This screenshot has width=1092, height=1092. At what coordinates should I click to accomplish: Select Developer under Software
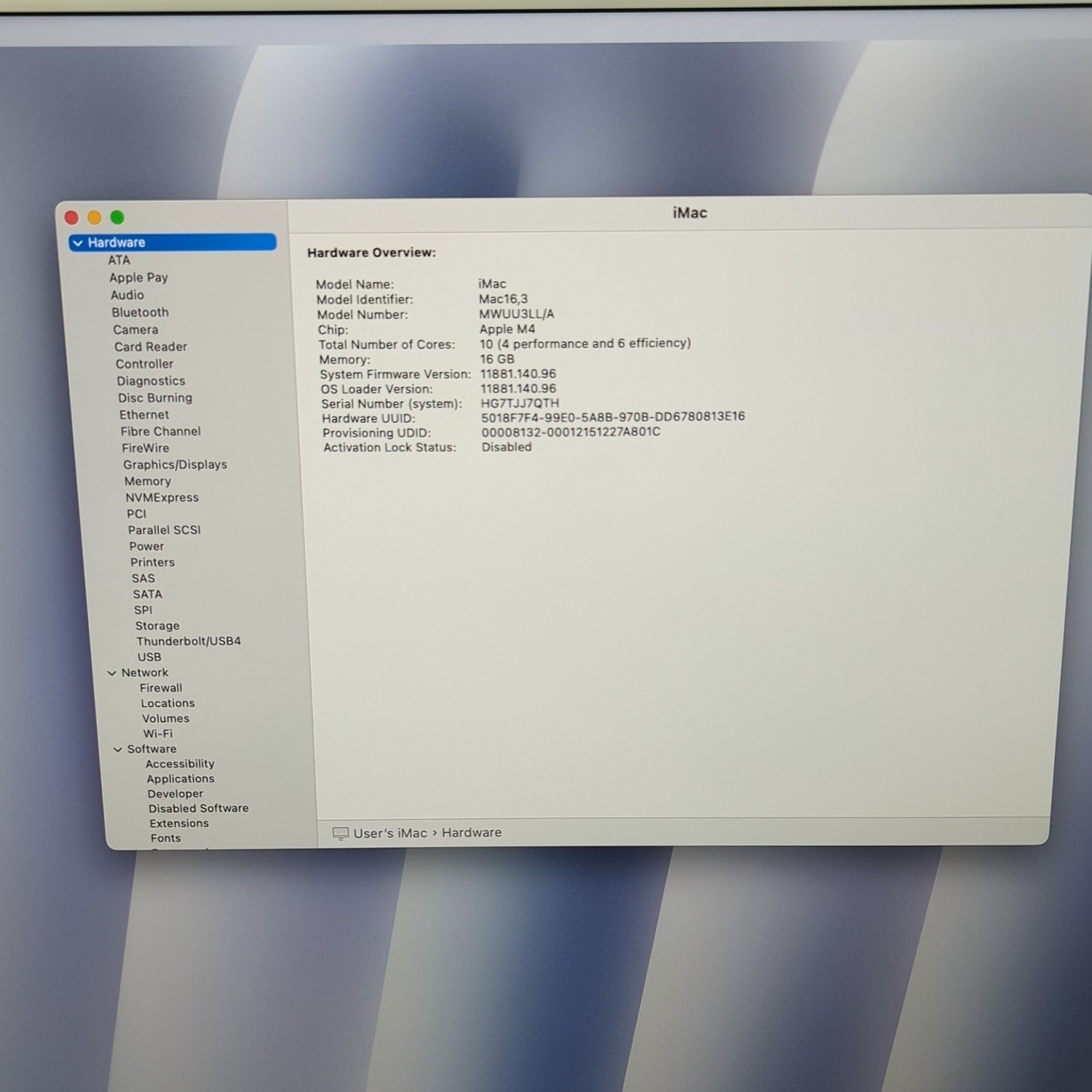pos(175,794)
